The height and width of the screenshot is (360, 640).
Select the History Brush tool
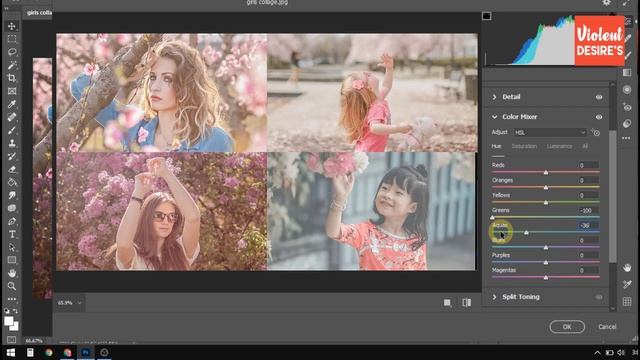click(x=12, y=156)
